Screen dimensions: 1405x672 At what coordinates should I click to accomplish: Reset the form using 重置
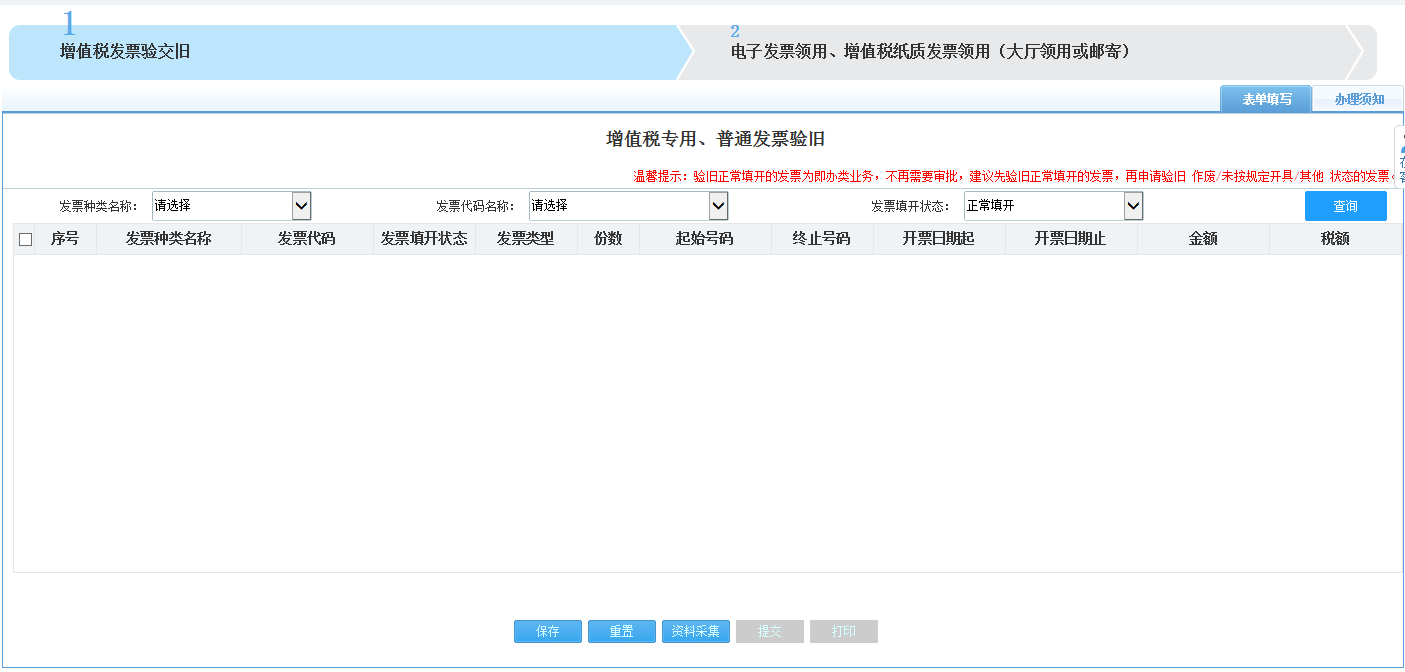[x=621, y=631]
